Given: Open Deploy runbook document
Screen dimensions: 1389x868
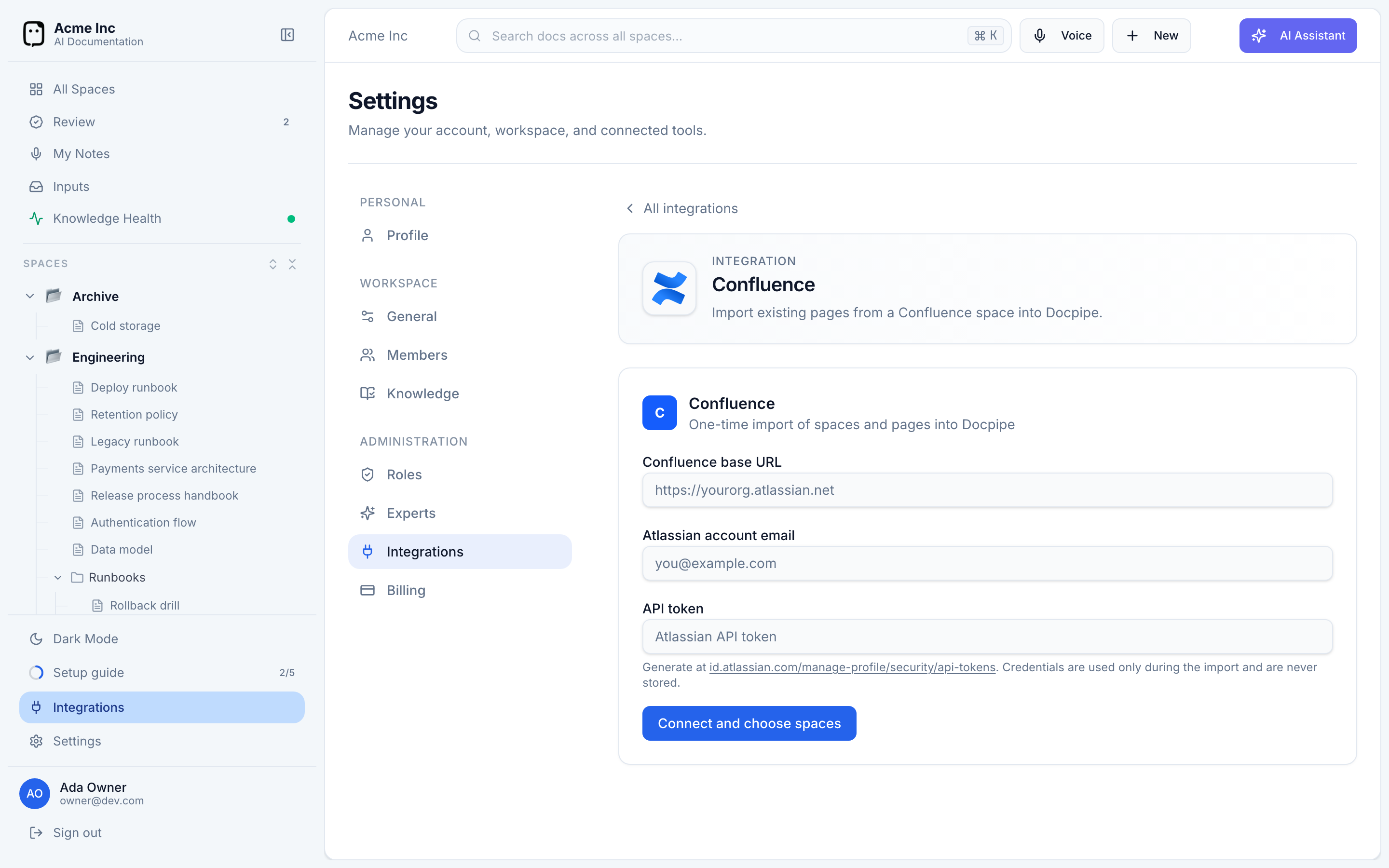Looking at the screenshot, I should tap(134, 388).
